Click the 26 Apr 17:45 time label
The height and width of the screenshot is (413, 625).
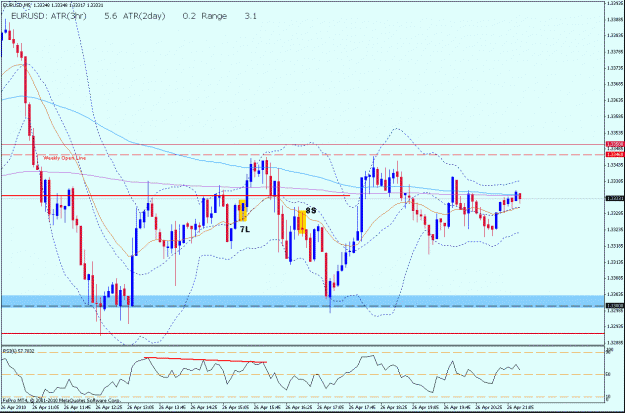(x=362, y=408)
